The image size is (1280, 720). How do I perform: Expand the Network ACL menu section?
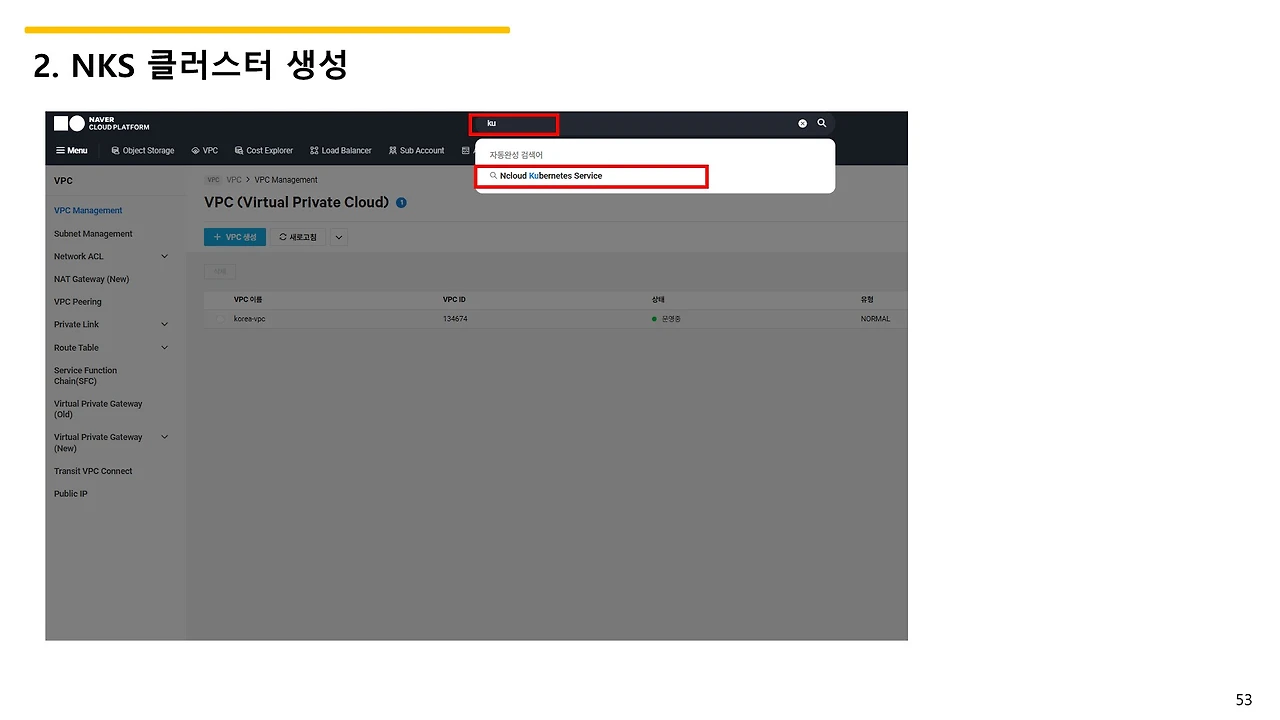tap(163, 256)
